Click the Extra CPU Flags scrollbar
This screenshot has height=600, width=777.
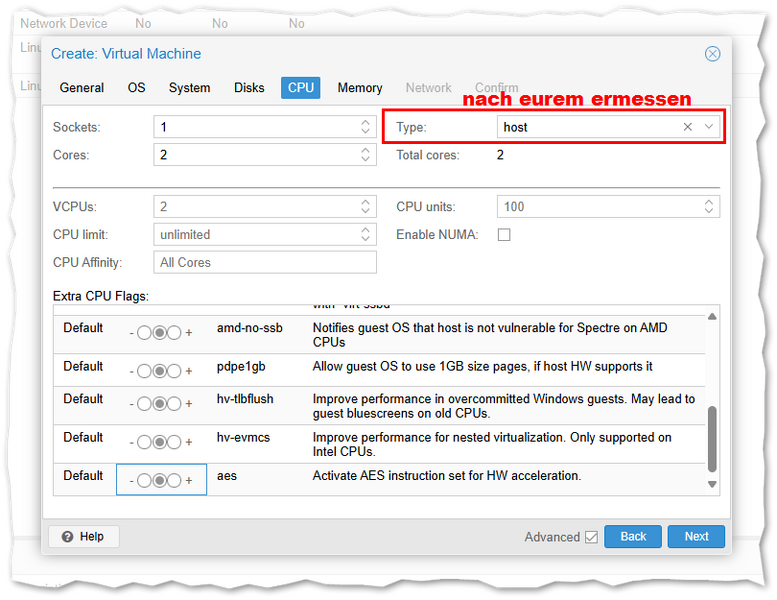pos(712,438)
